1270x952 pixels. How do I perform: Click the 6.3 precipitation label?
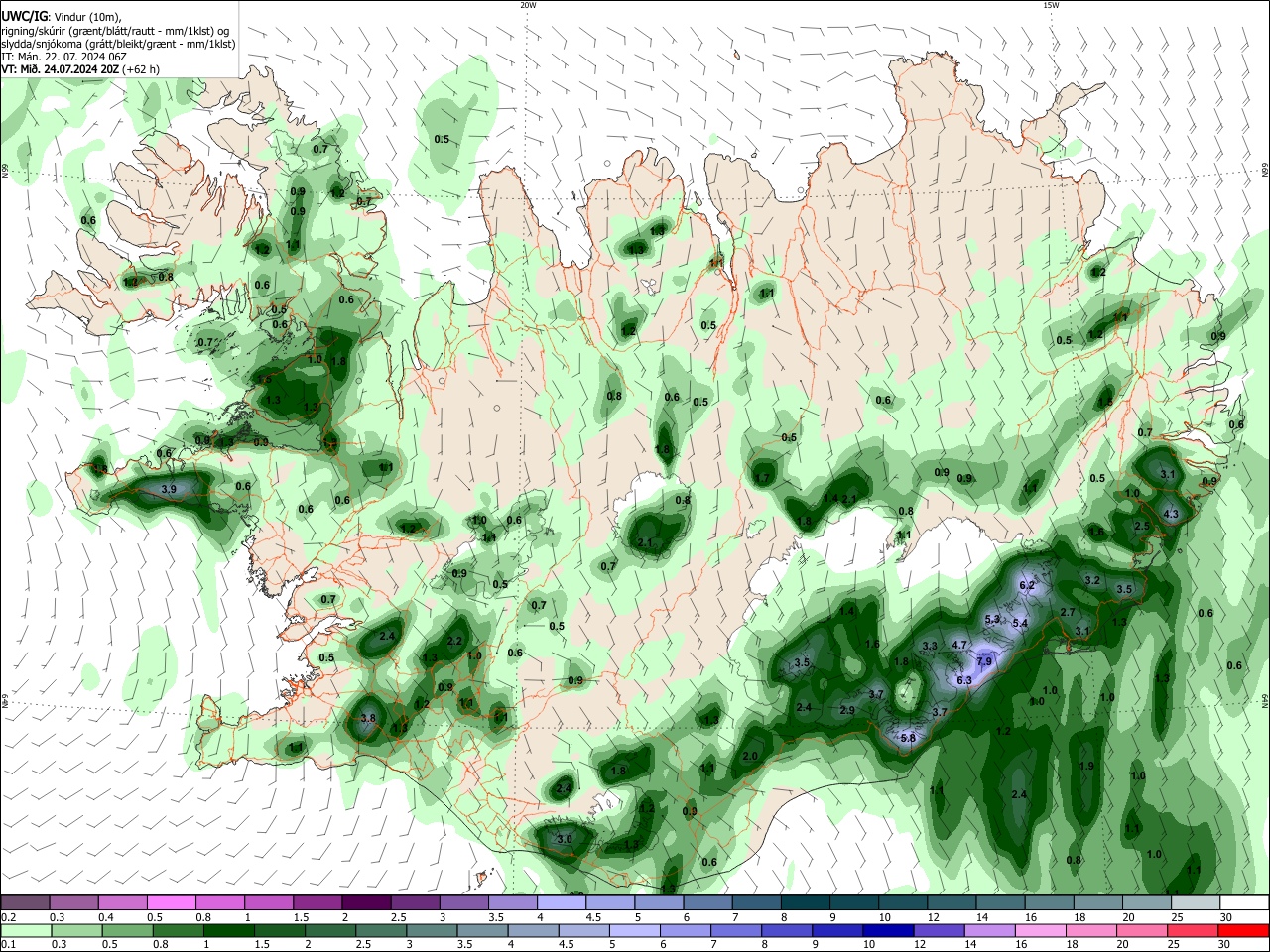click(x=963, y=680)
